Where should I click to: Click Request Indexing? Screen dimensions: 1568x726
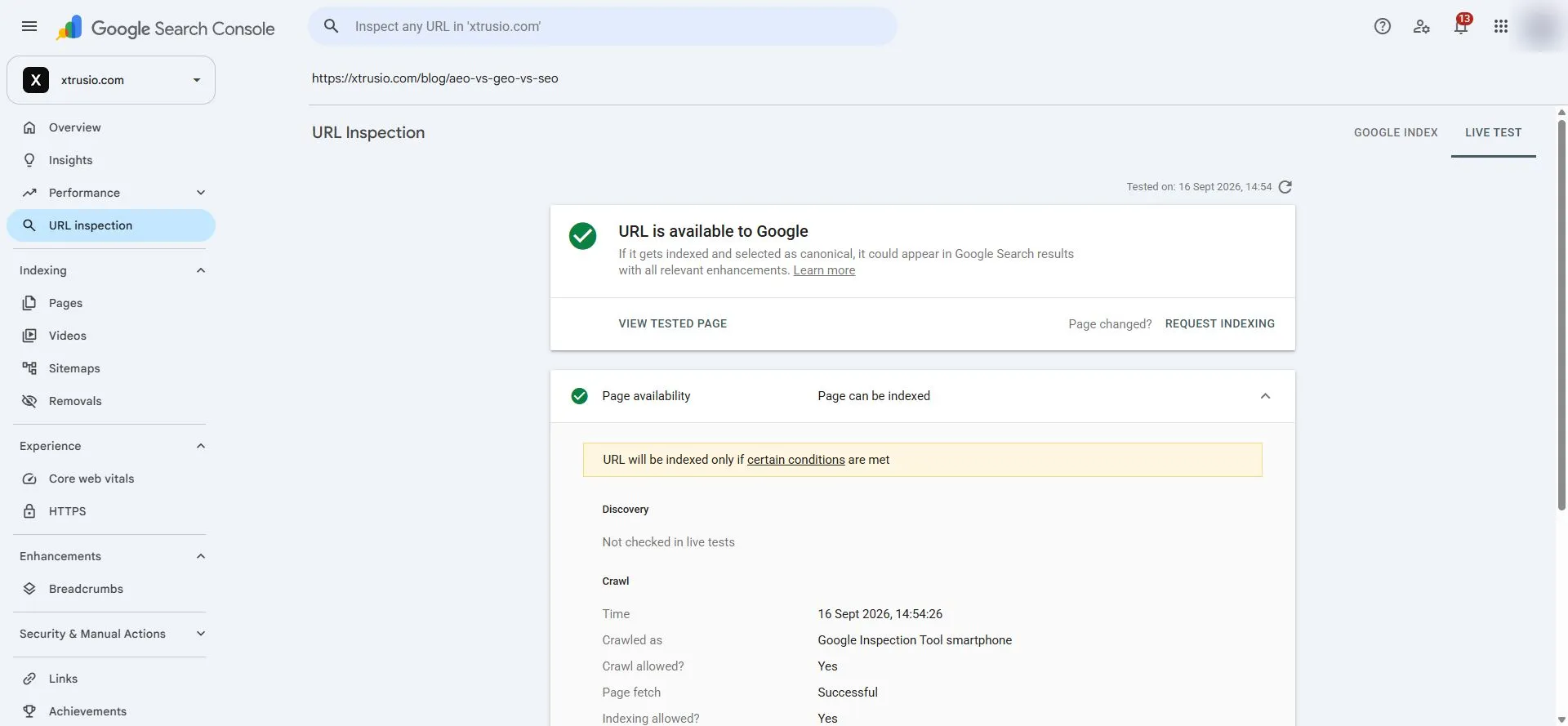click(x=1220, y=323)
